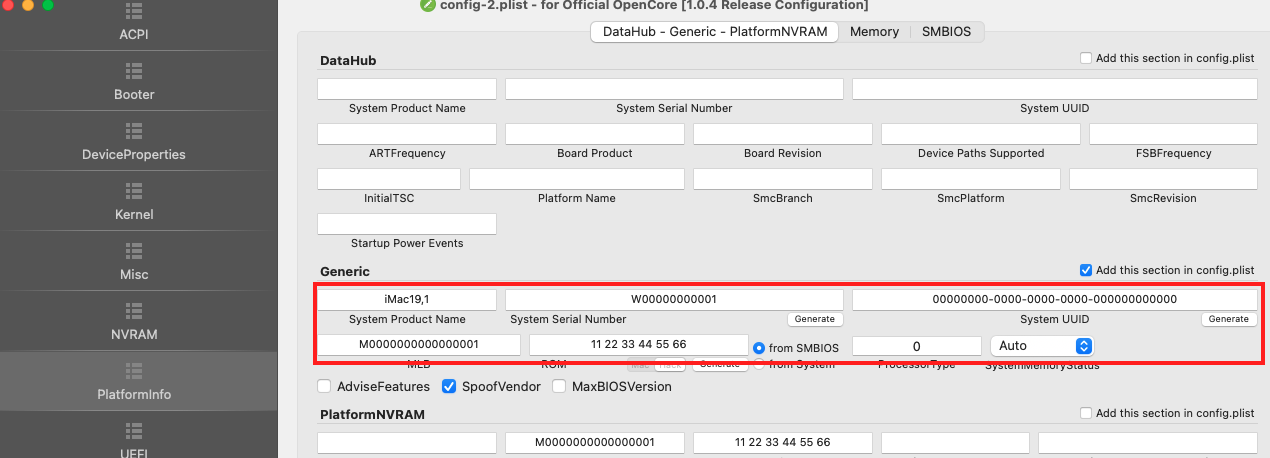This screenshot has width=1270, height=458.
Task: Switch to the SMBIOS tab
Action: (946, 32)
